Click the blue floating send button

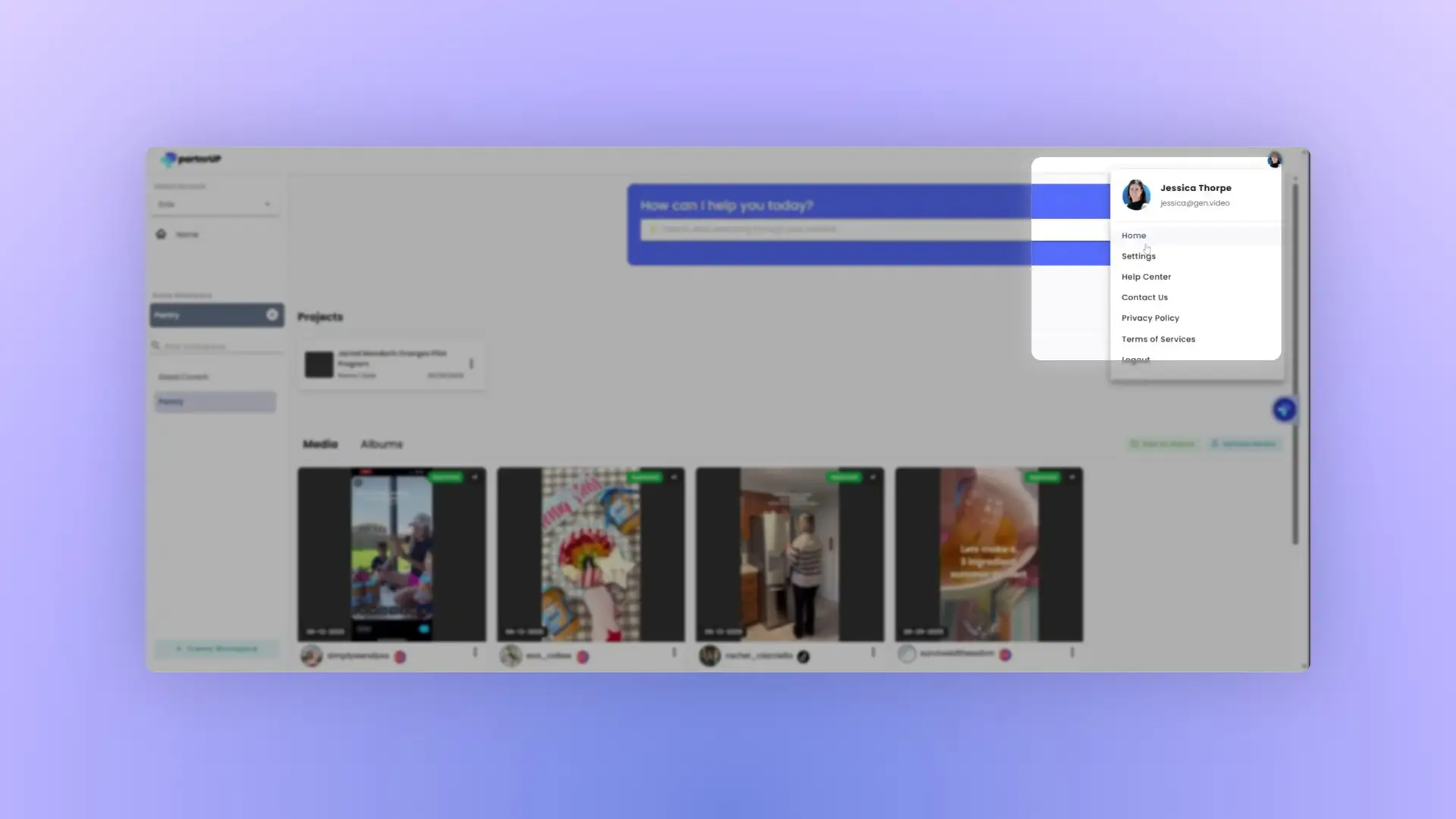[x=1283, y=409]
